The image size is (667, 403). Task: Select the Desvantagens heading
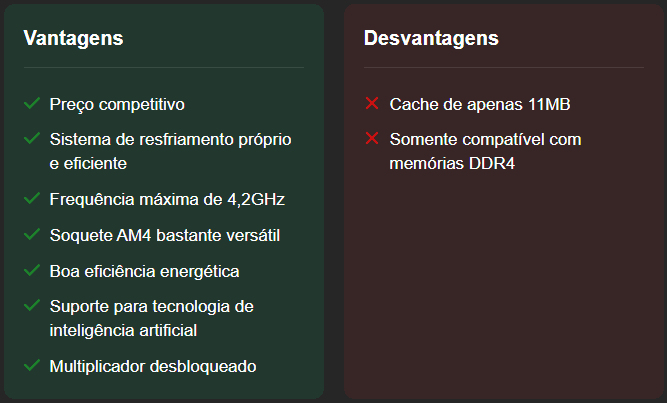(x=431, y=38)
